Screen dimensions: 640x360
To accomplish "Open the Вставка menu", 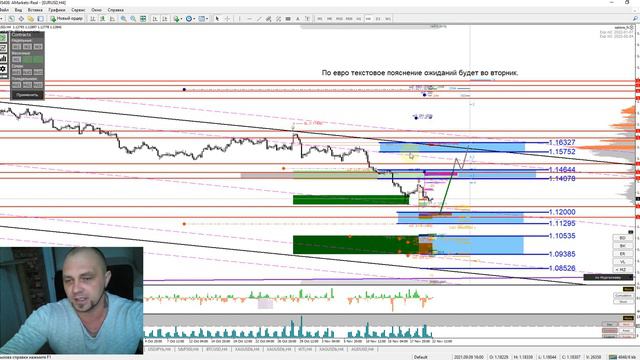I will pos(35,10).
